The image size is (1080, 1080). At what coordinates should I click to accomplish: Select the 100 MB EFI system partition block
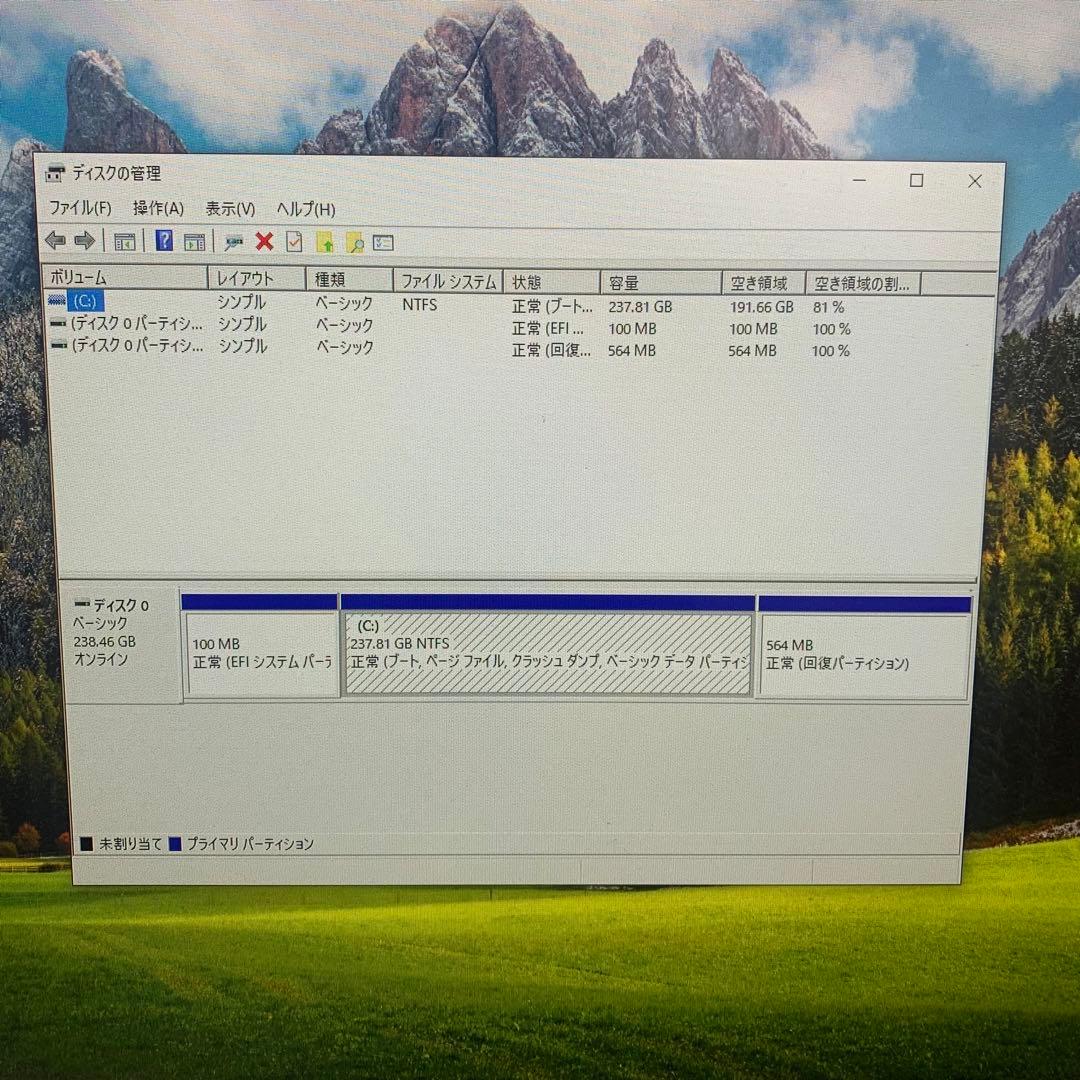click(260, 650)
